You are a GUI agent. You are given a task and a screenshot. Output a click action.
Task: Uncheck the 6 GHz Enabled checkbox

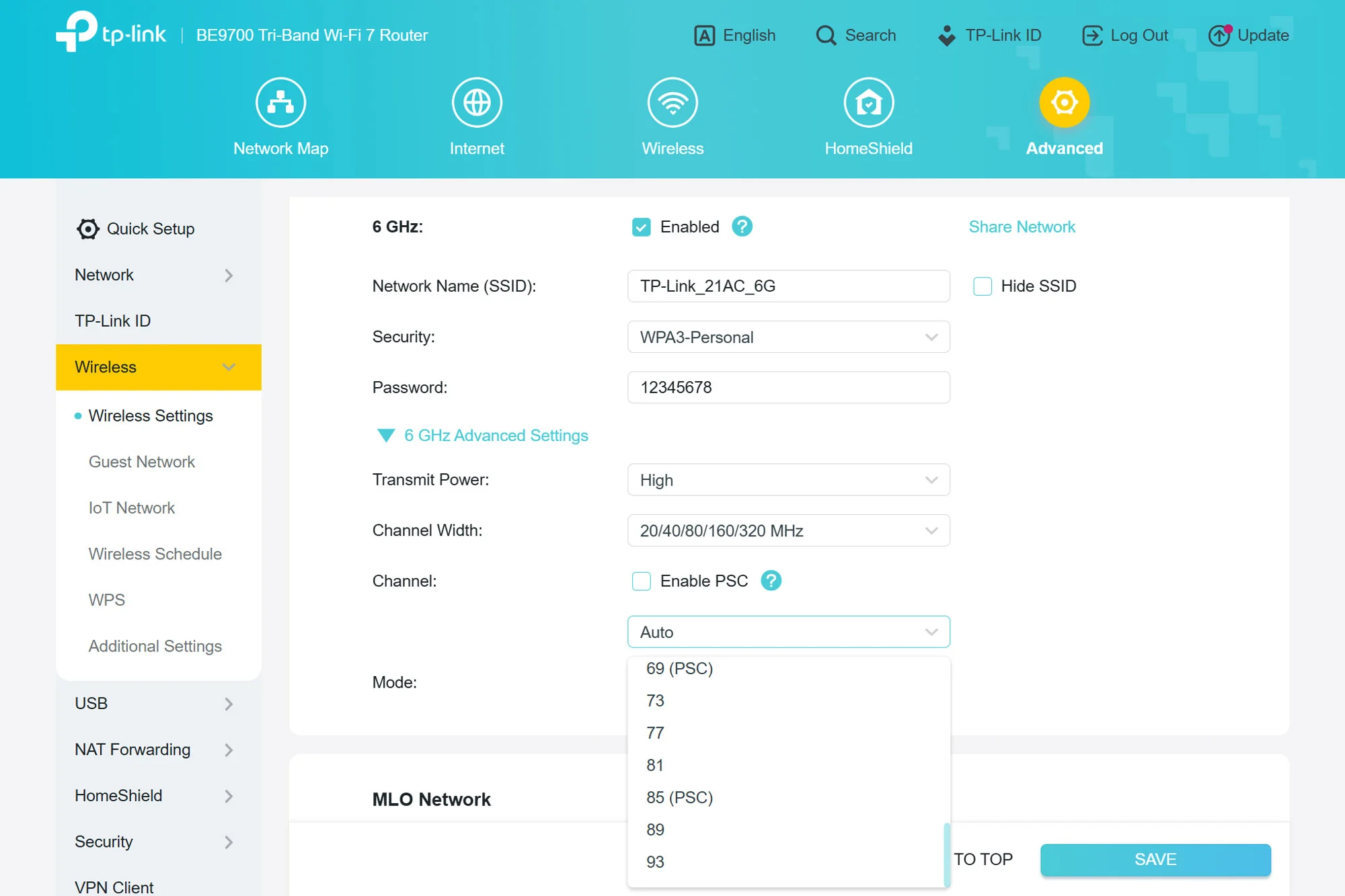coord(642,227)
